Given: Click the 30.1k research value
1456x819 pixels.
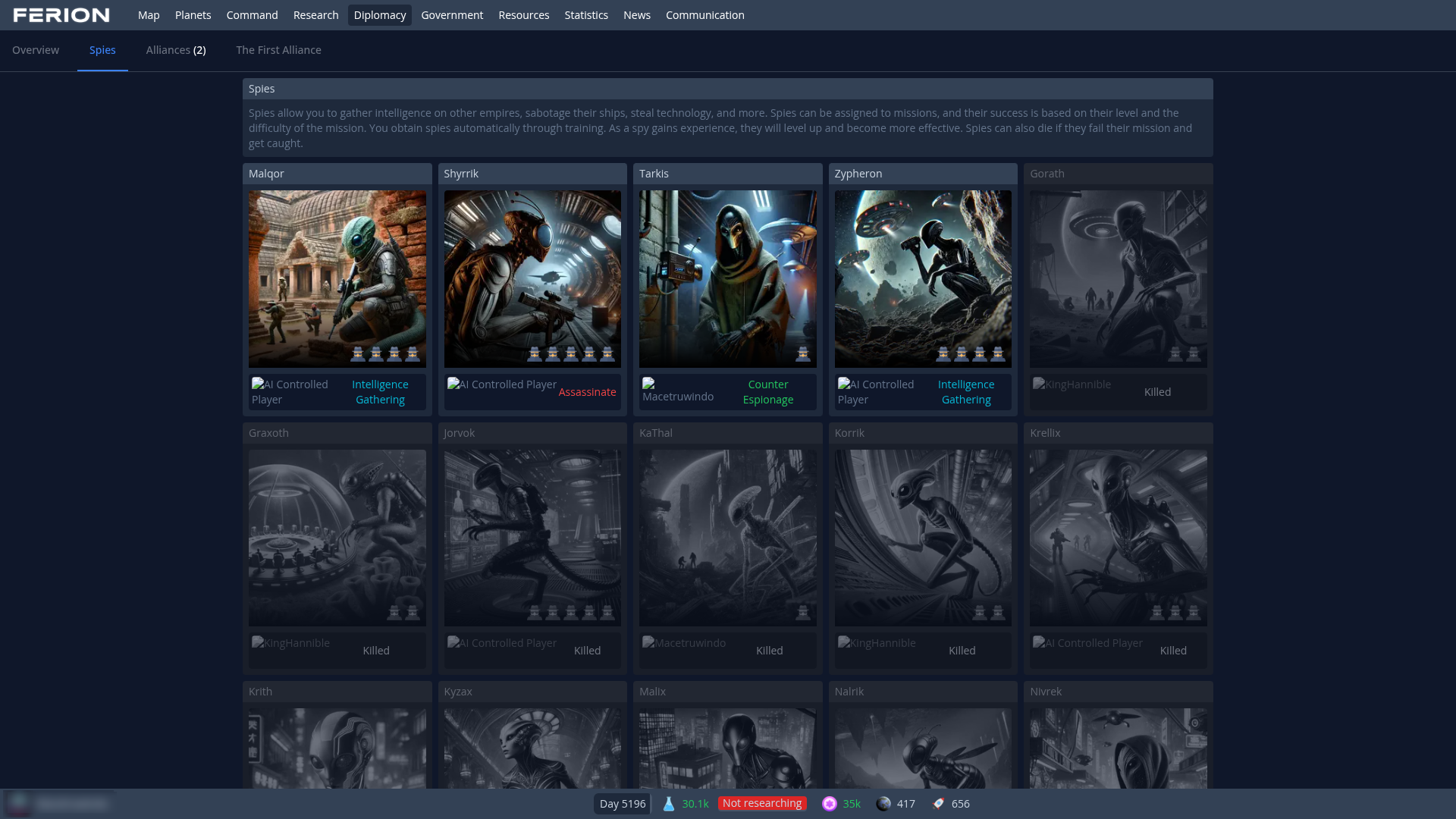Looking at the screenshot, I should click(695, 804).
